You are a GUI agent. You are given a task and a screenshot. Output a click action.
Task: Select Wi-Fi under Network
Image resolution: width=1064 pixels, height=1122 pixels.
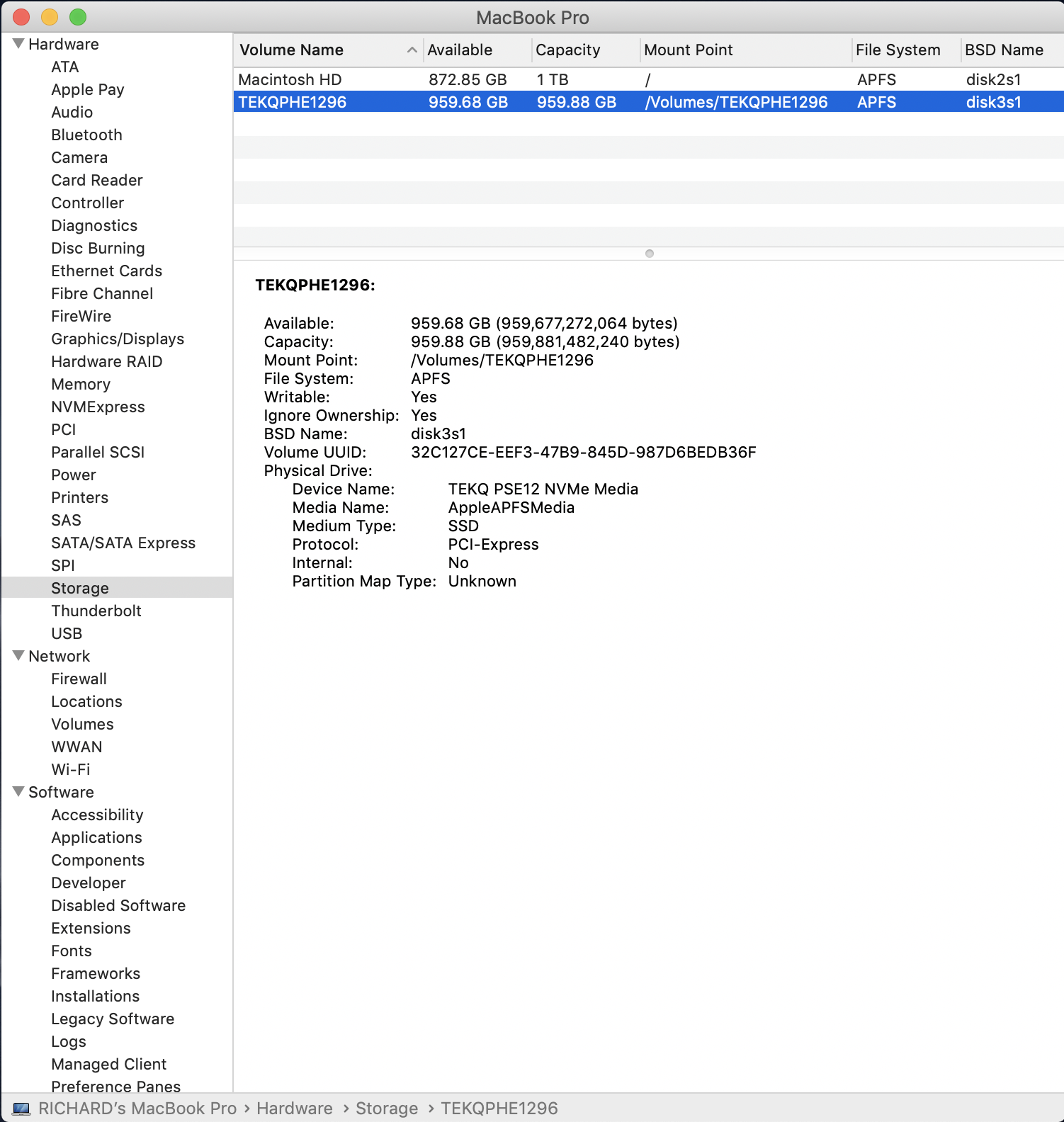pyautogui.click(x=70, y=769)
